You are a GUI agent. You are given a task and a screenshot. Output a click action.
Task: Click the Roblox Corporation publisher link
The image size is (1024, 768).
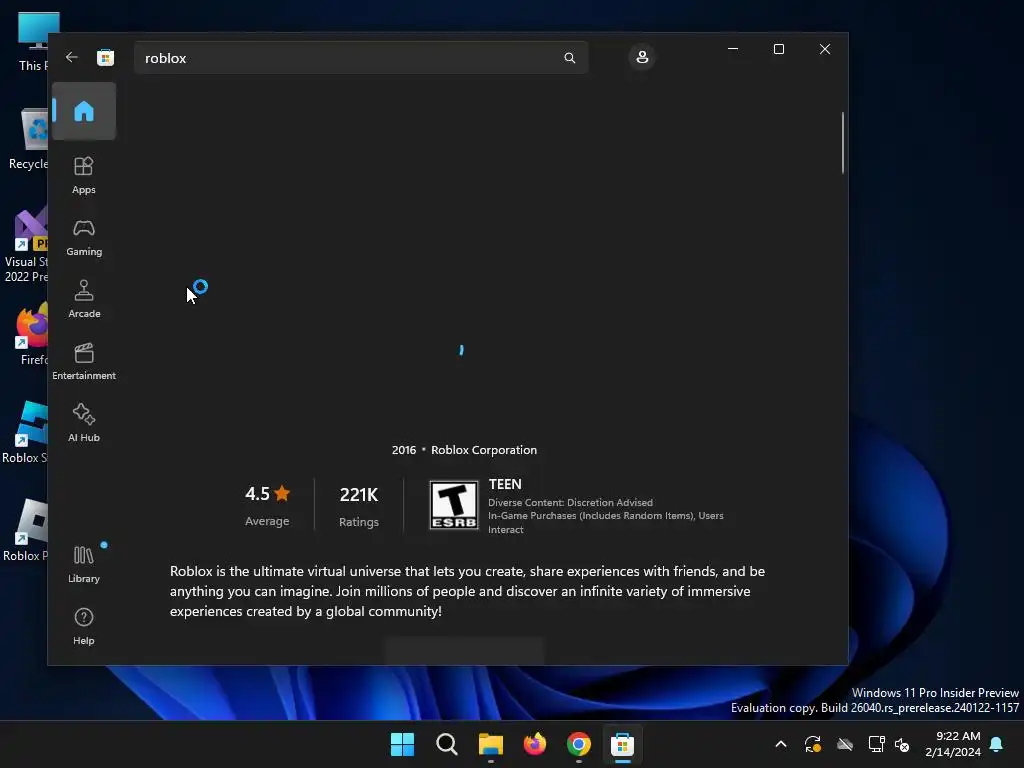(484, 450)
